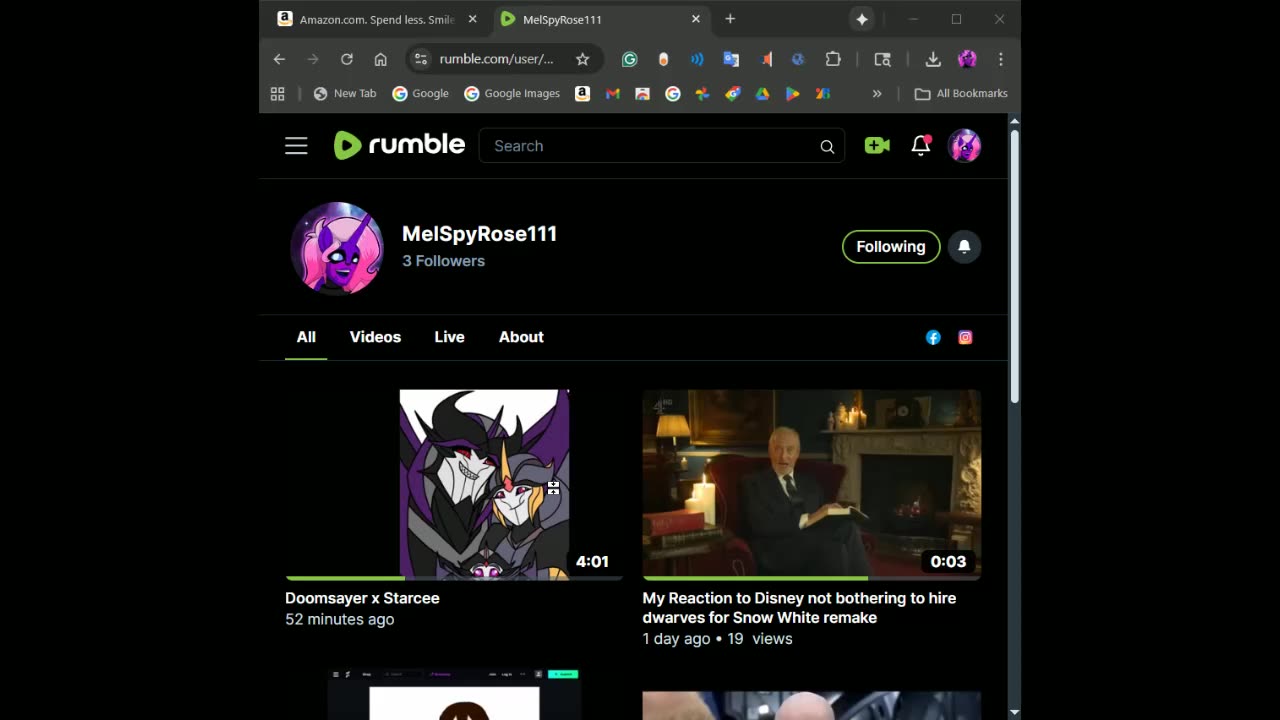Click the rumble.com address bar URL
The width and height of the screenshot is (1280, 720).
click(496, 59)
